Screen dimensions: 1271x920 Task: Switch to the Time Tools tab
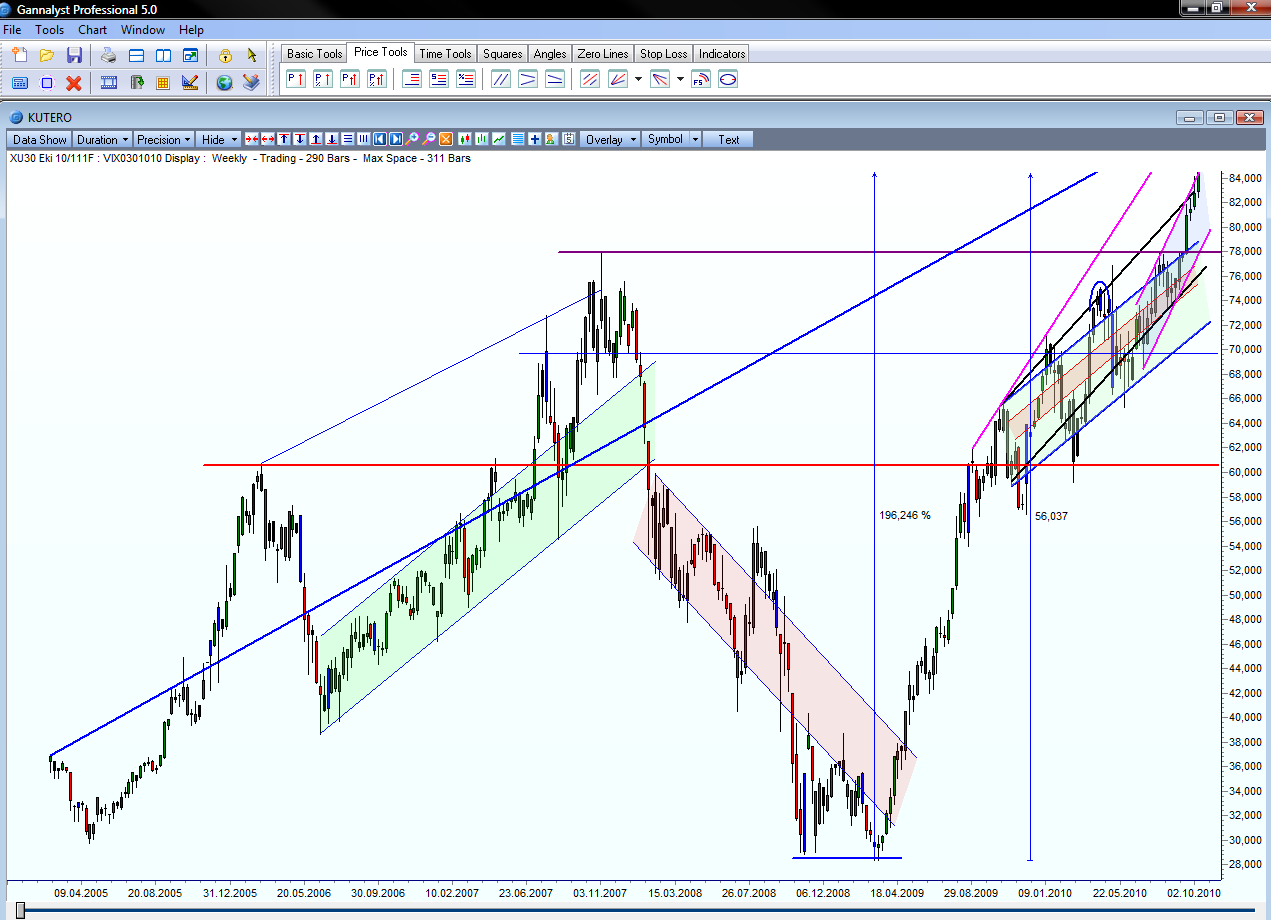445,53
